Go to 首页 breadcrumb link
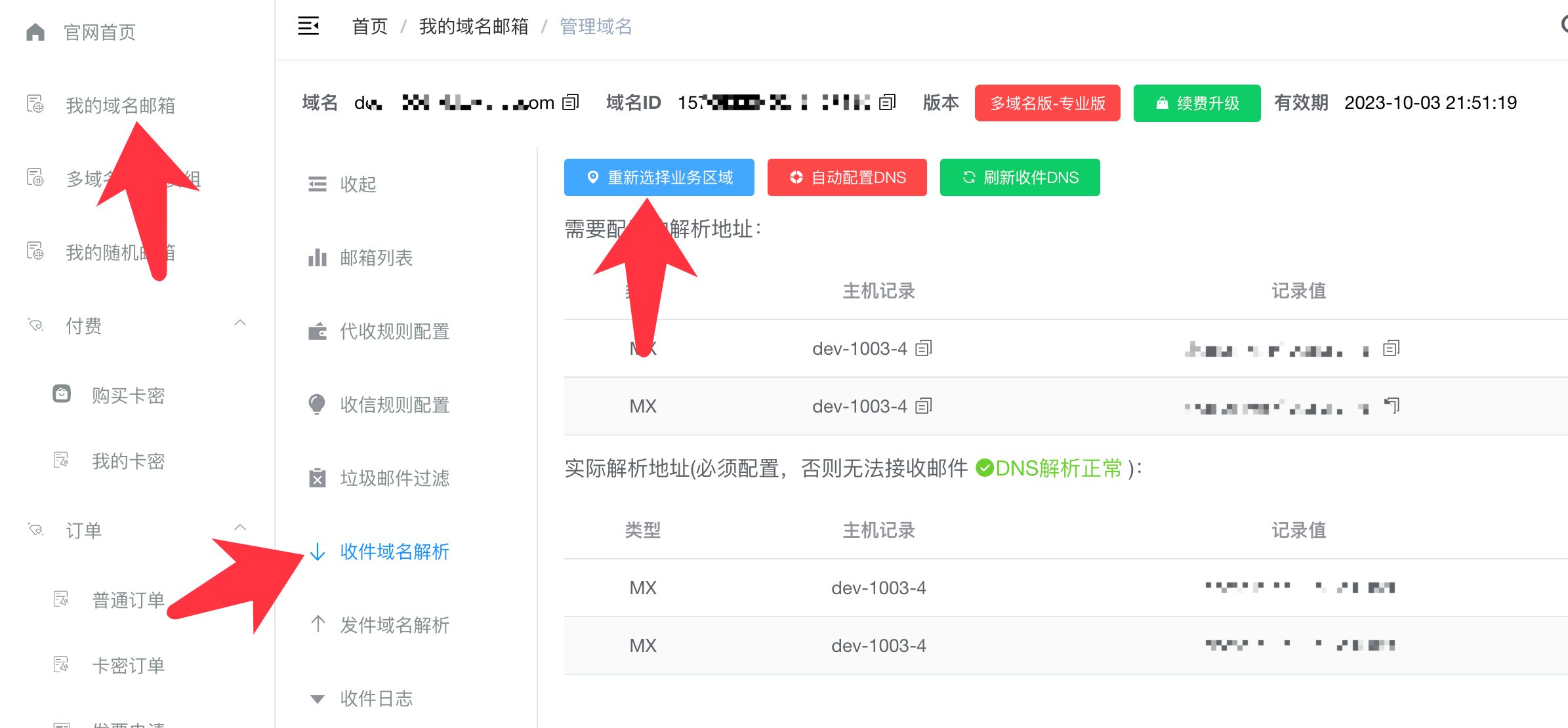 click(370, 26)
